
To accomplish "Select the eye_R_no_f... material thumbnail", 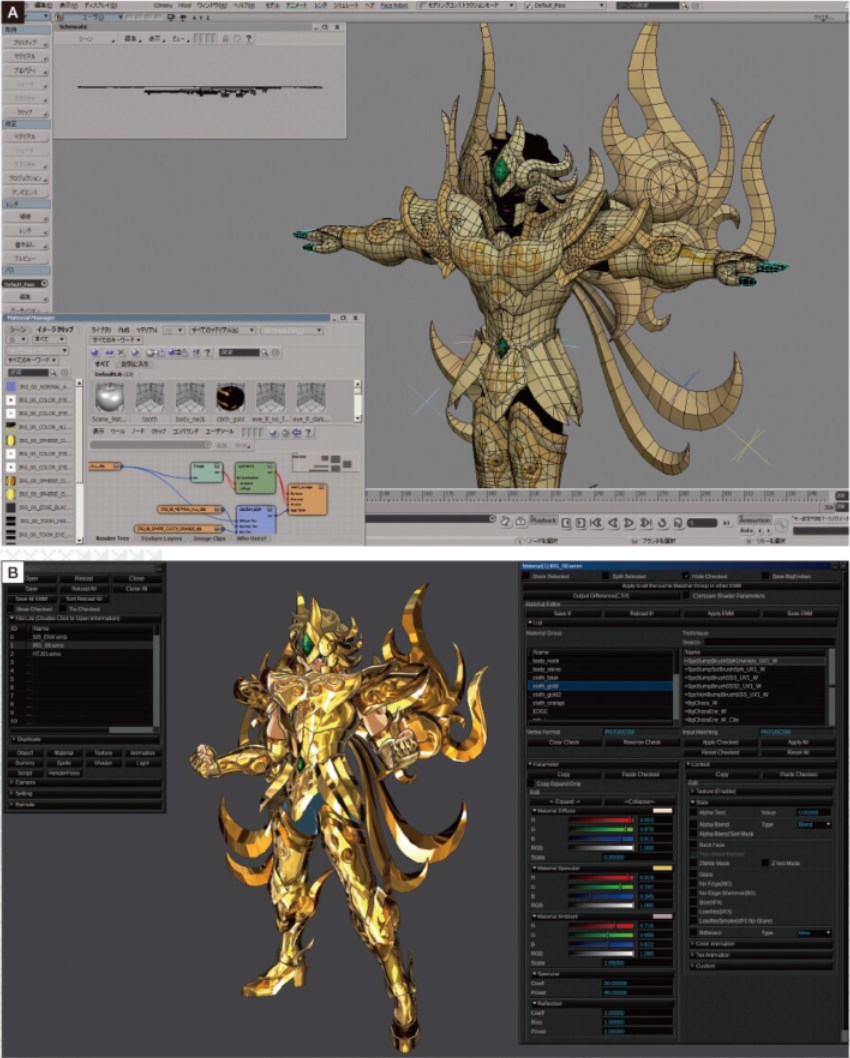I will 271,397.
